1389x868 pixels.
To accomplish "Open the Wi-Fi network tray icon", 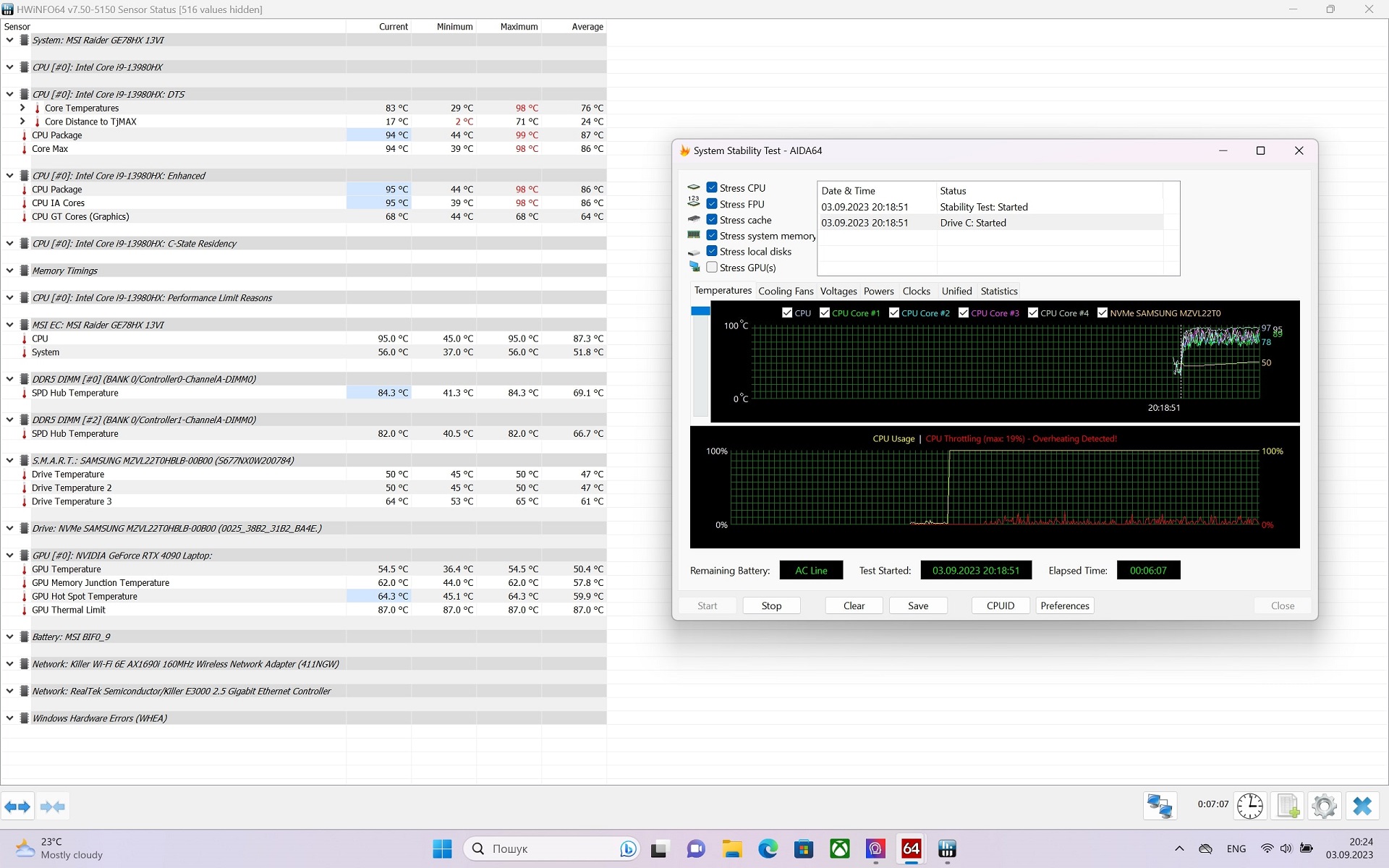I will click(x=1267, y=848).
